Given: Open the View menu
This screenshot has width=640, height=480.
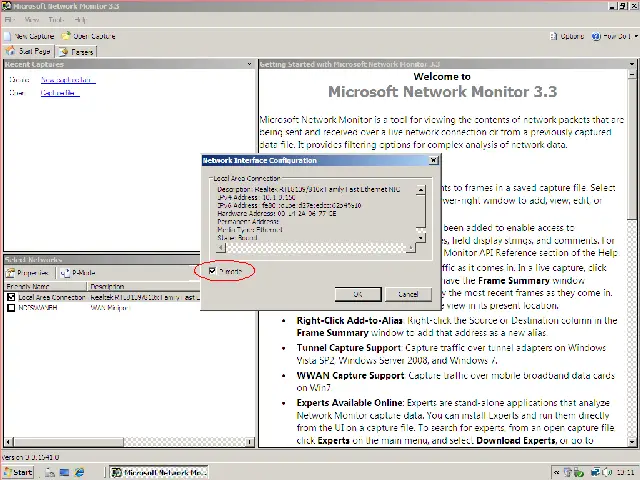Looking at the screenshot, I should point(31,20).
